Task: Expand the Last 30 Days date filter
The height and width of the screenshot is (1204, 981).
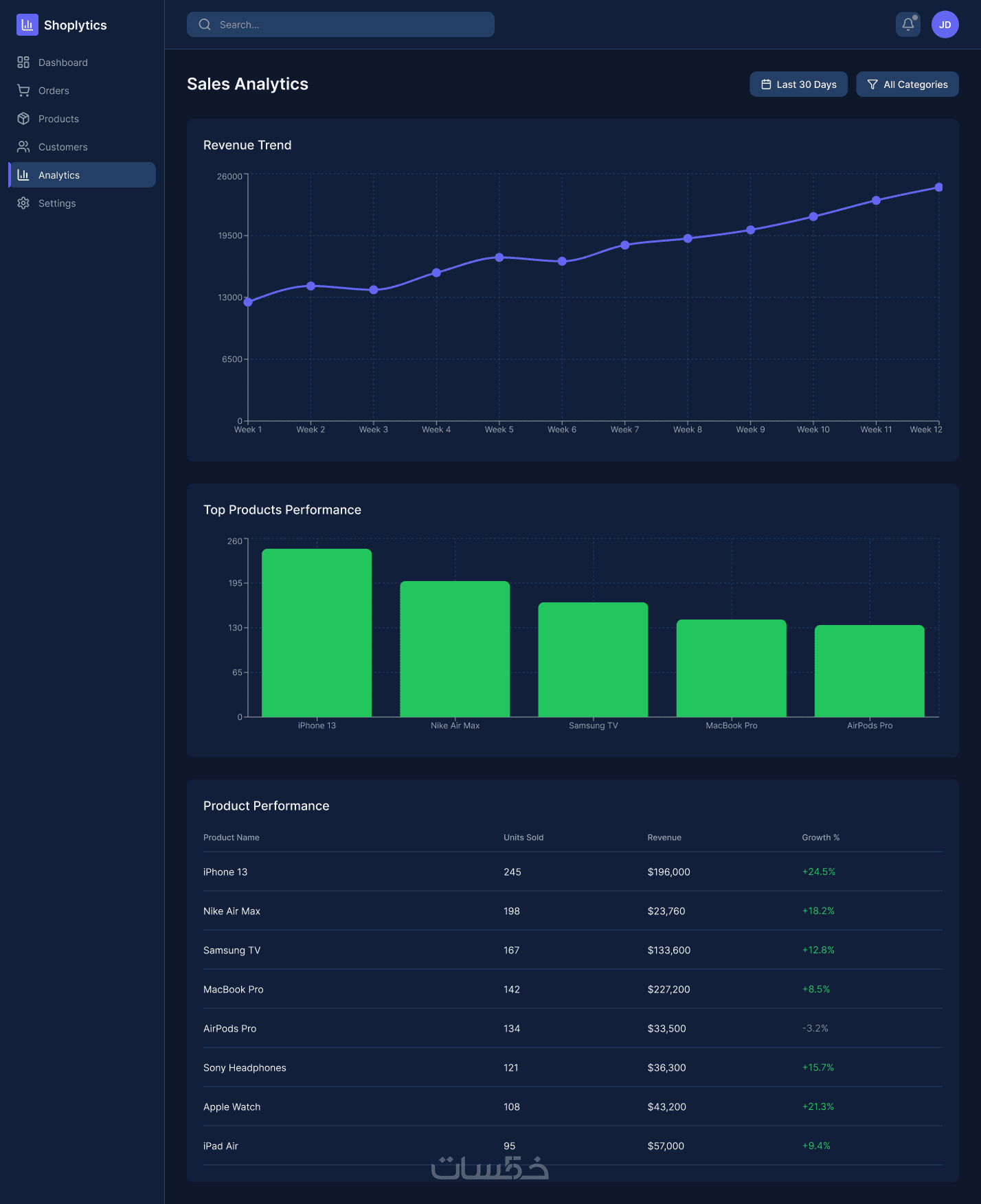Action: 798,84
